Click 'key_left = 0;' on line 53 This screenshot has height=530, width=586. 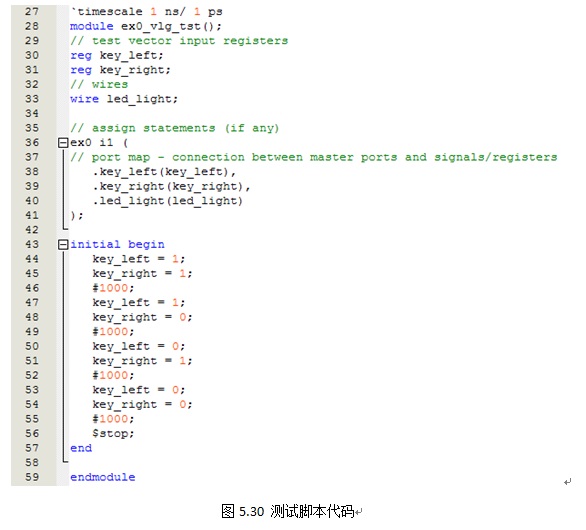(139, 390)
